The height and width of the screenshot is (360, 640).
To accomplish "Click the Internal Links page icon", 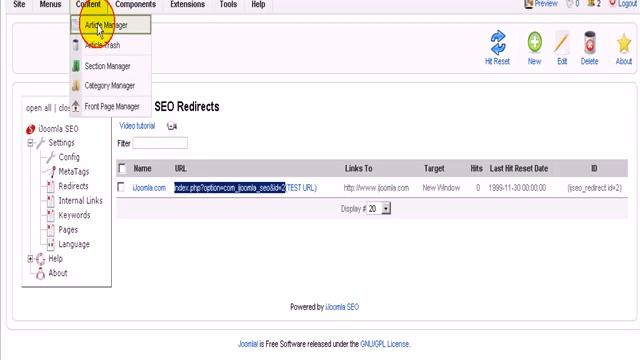I will pos(51,201).
